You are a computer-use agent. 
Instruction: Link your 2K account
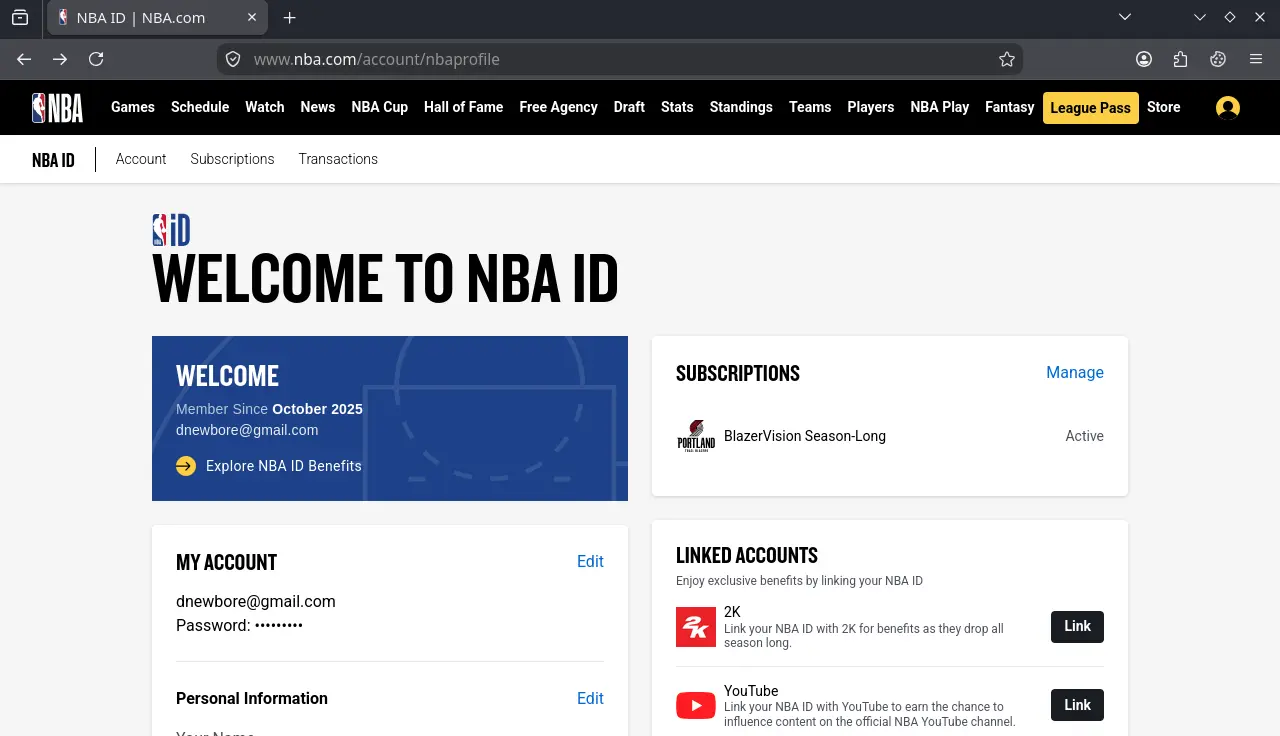point(1077,627)
